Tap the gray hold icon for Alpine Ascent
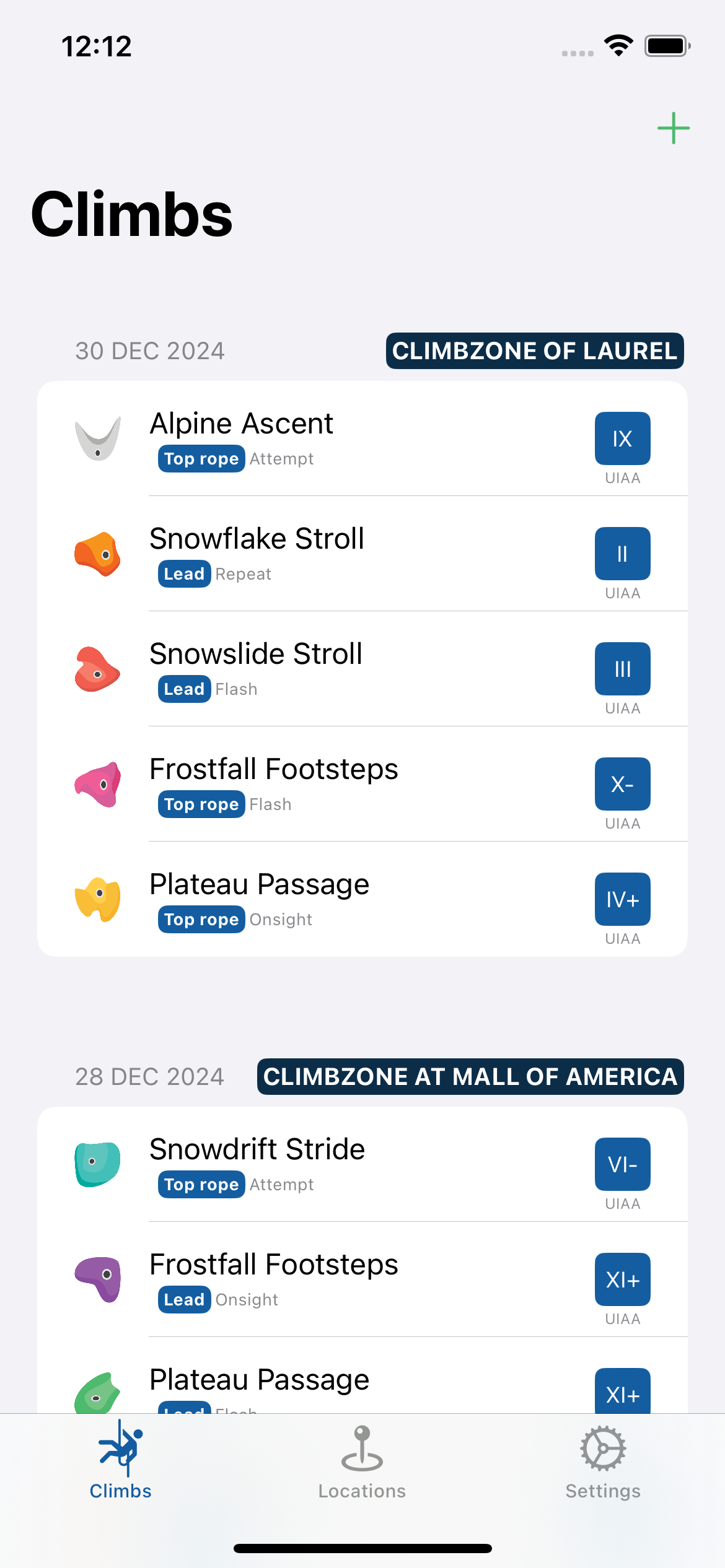The width and height of the screenshot is (725, 1568). pos(97,438)
